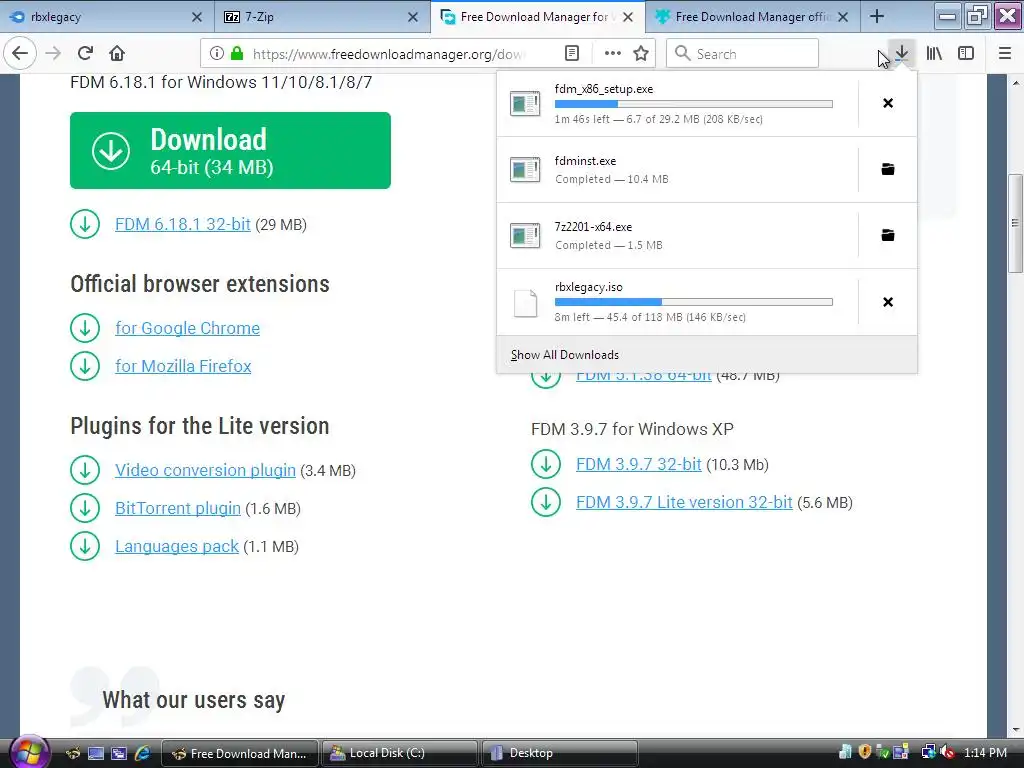Screen dimensions: 1024x768
Task: Click download arrow icon beside for Google Chrome
Action: (85, 328)
